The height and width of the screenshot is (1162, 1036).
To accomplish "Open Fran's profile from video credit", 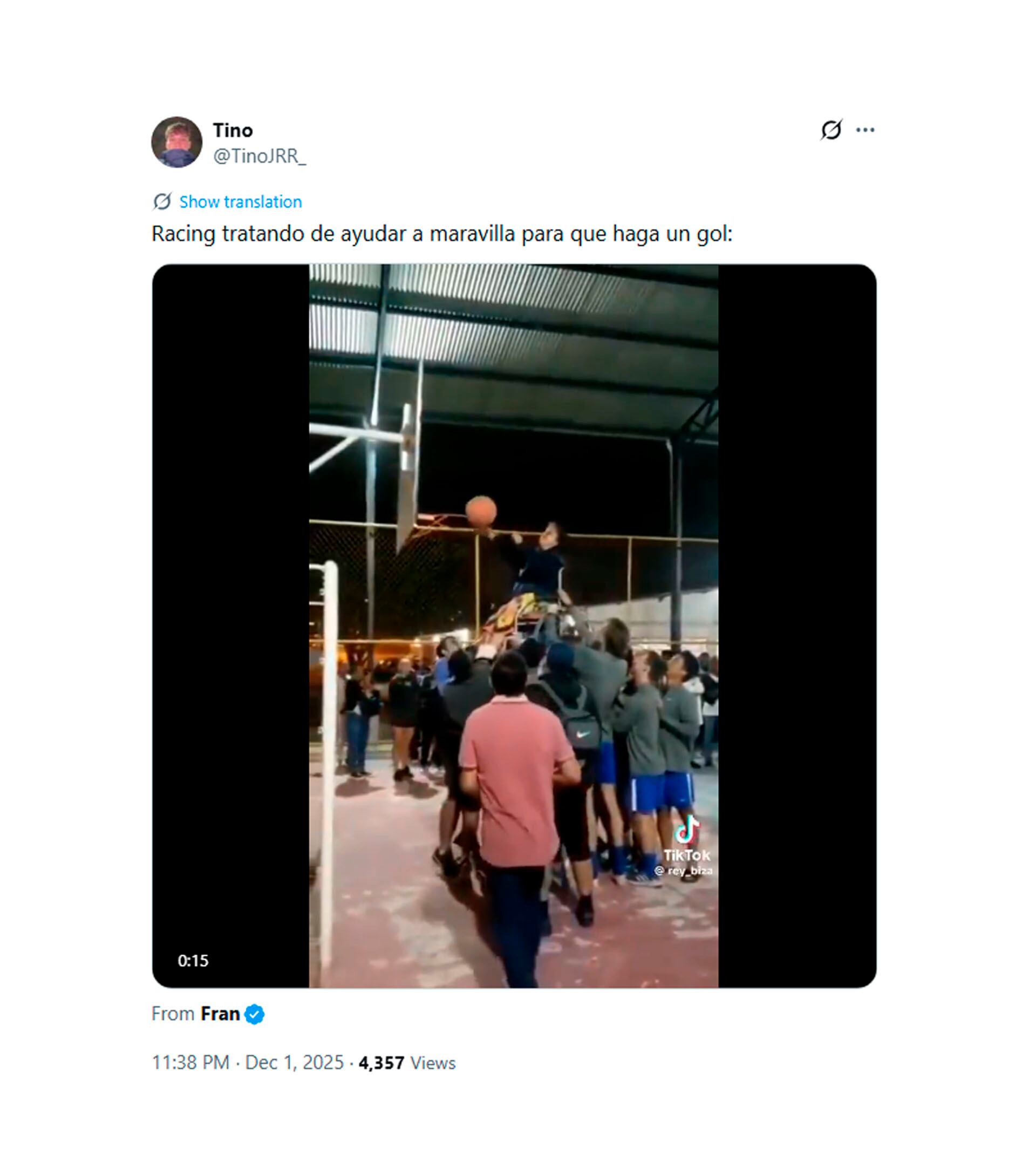I will 220,1014.
